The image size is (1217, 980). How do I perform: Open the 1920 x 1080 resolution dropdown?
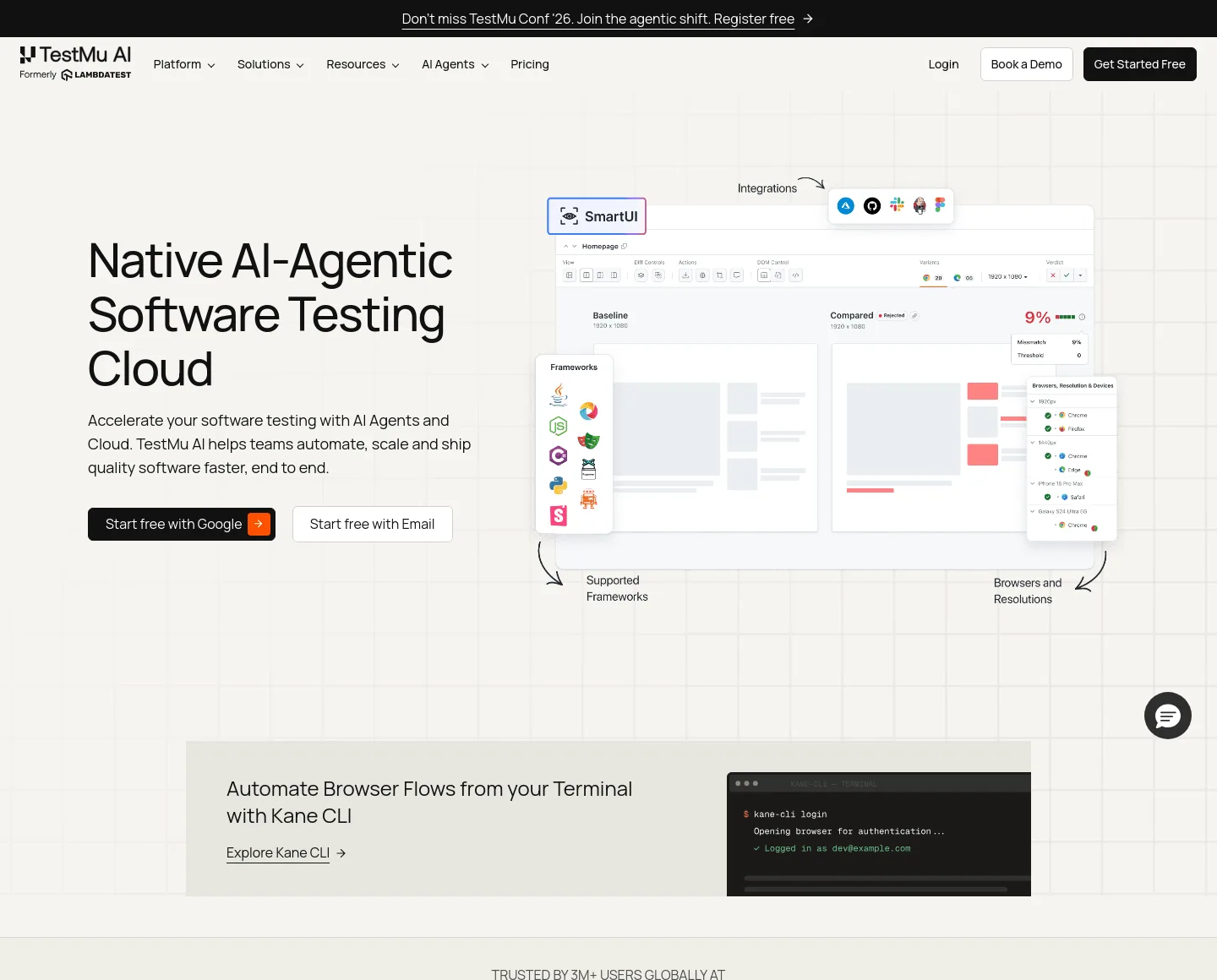coord(1008,277)
